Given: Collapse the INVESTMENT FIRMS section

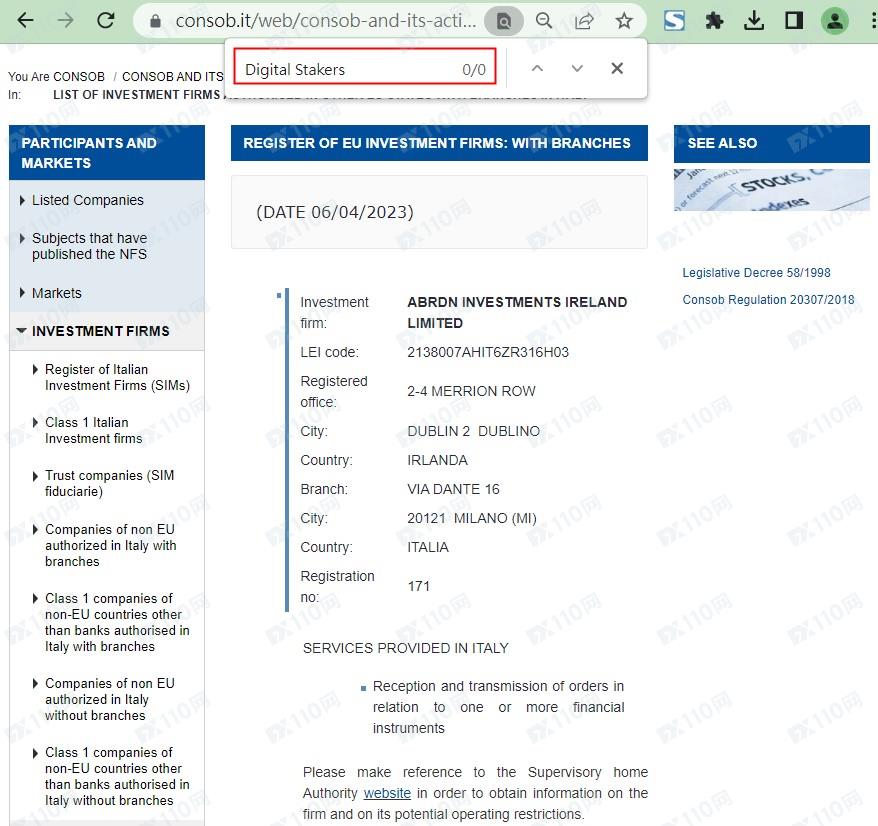Looking at the screenshot, I should click(x=100, y=331).
